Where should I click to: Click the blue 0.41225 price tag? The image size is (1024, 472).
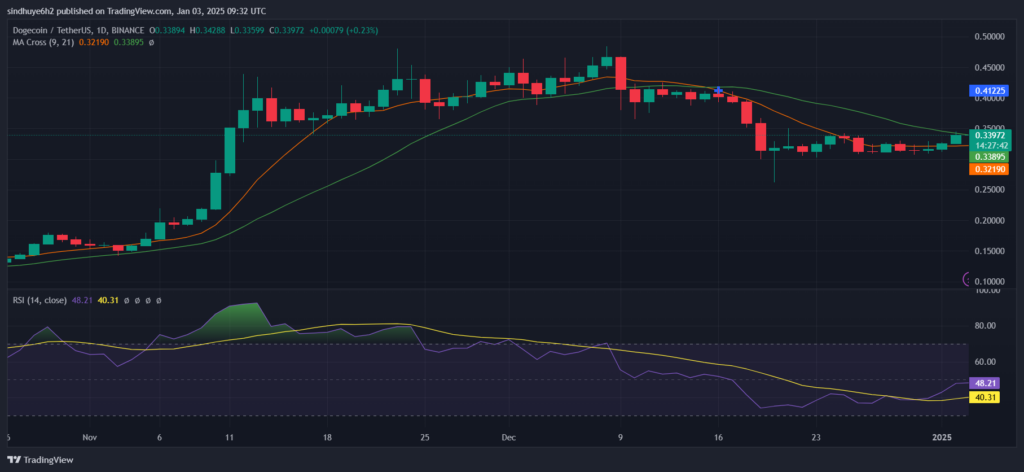[989, 91]
